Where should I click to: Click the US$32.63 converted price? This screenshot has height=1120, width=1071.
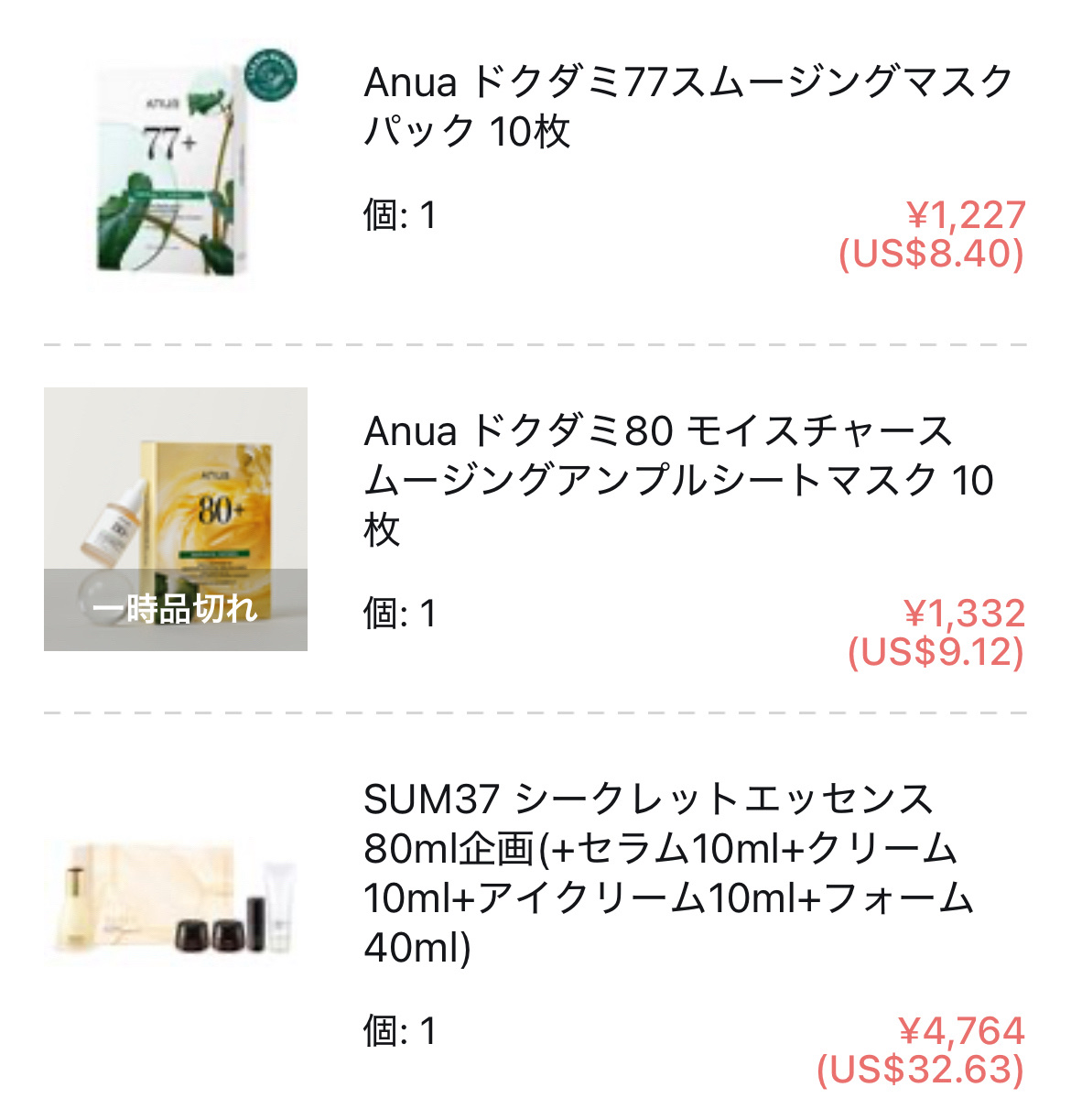[920, 1070]
